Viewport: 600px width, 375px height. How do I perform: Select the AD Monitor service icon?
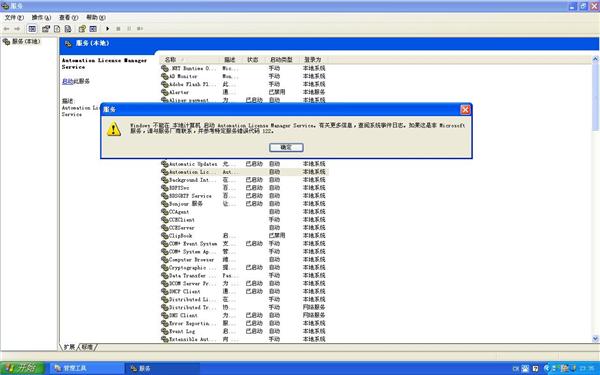click(165, 76)
